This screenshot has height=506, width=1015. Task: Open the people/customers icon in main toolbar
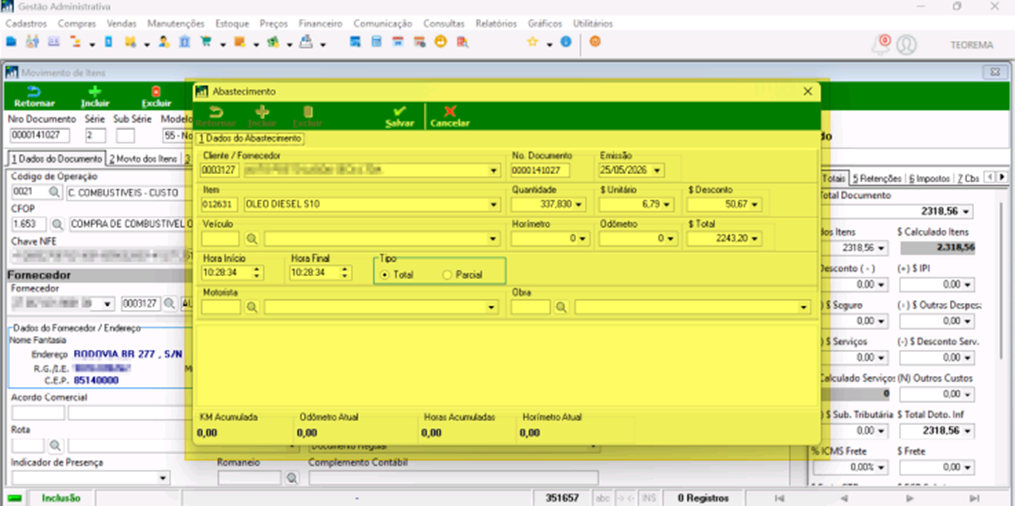32,42
